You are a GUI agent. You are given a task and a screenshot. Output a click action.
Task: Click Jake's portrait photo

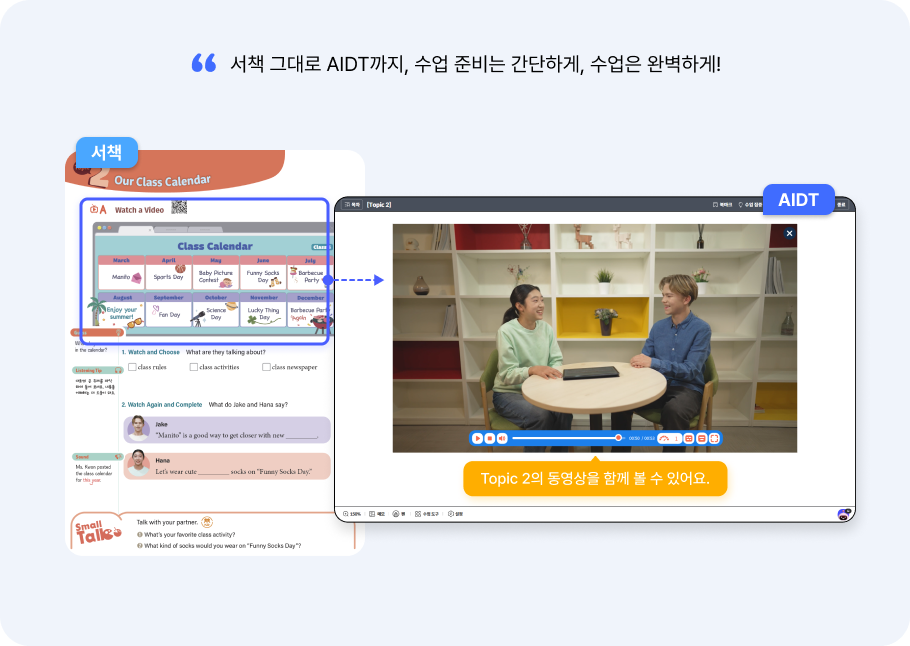[138, 428]
